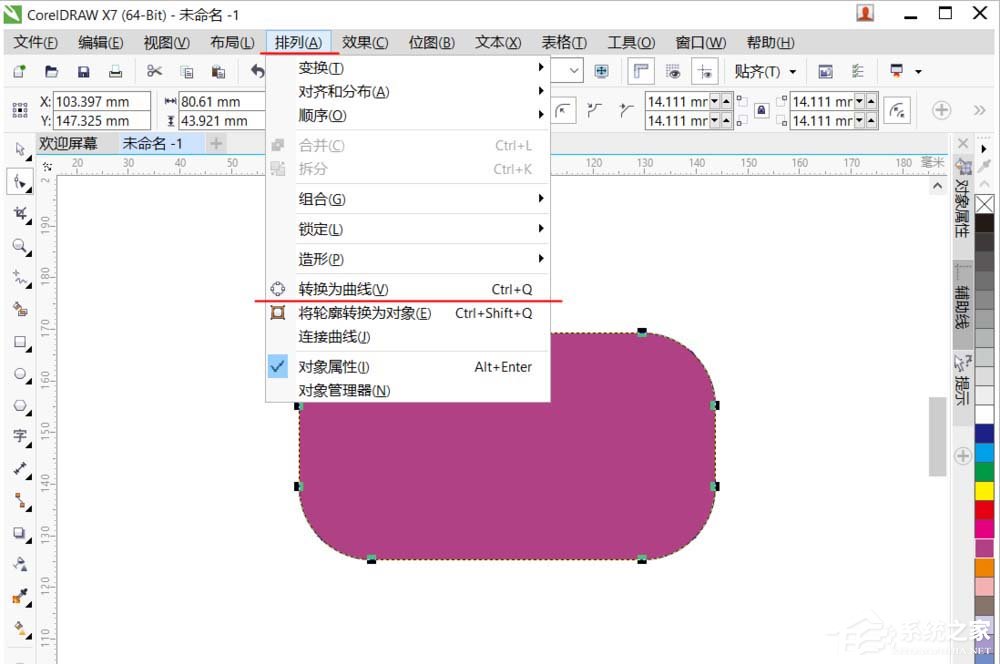Screen dimensions: 1000x664
Task: Open the 效果 menu
Action: coord(364,42)
